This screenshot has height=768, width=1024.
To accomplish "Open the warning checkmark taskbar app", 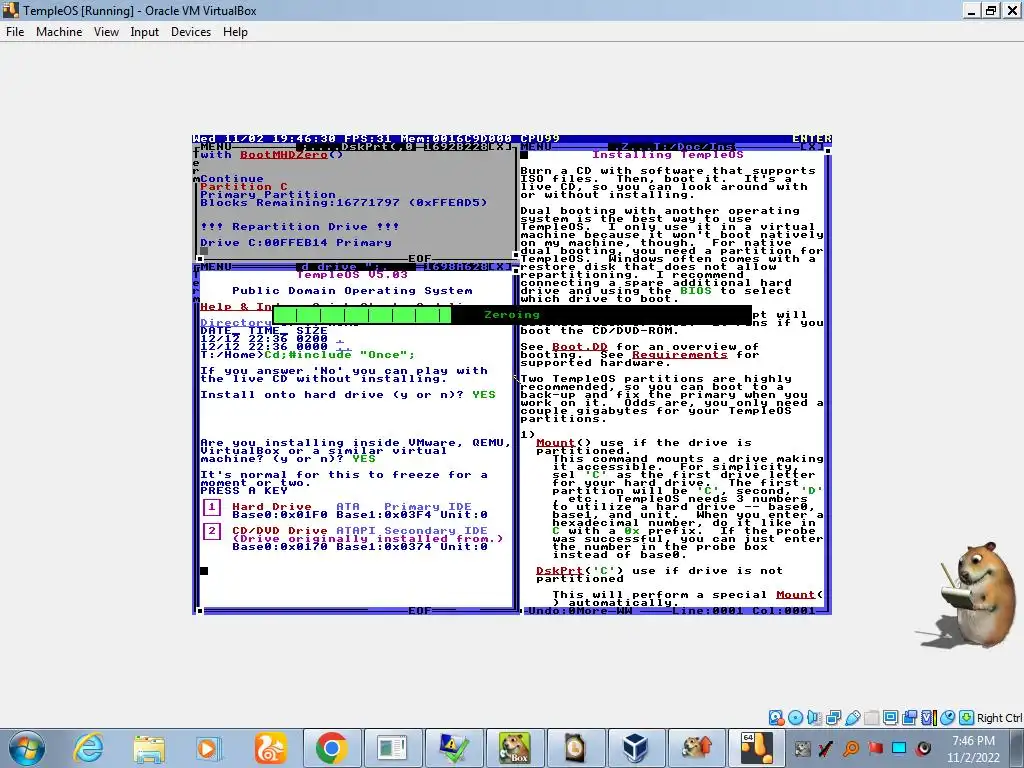I will [x=453, y=748].
